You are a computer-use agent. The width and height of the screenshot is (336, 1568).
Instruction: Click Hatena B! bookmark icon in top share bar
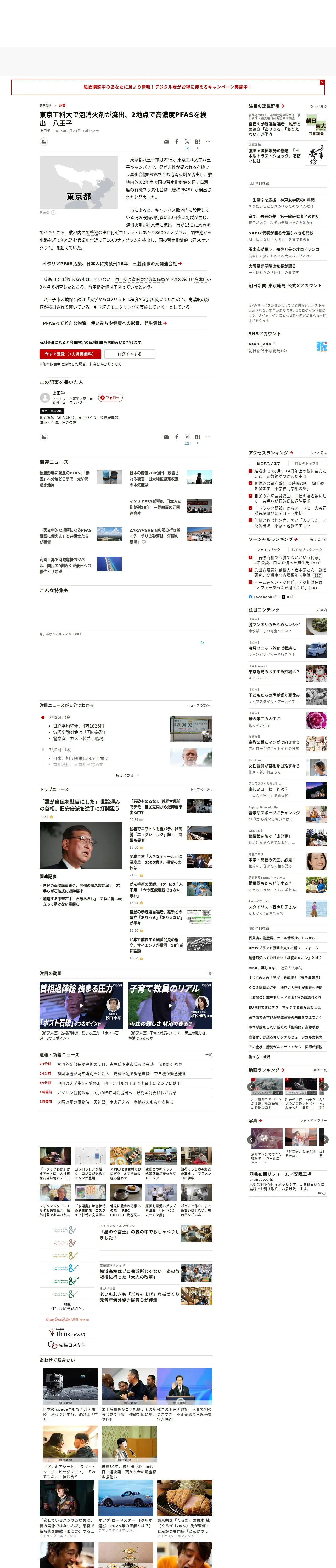(x=198, y=142)
